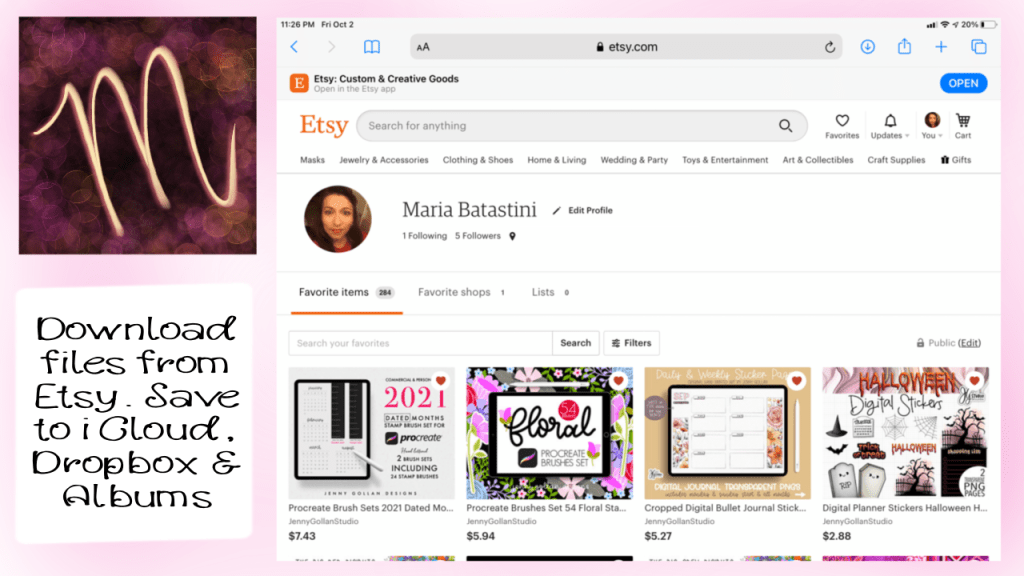Open the You account dropdown
Viewport: 1024px width, 576px height.
(x=932, y=125)
